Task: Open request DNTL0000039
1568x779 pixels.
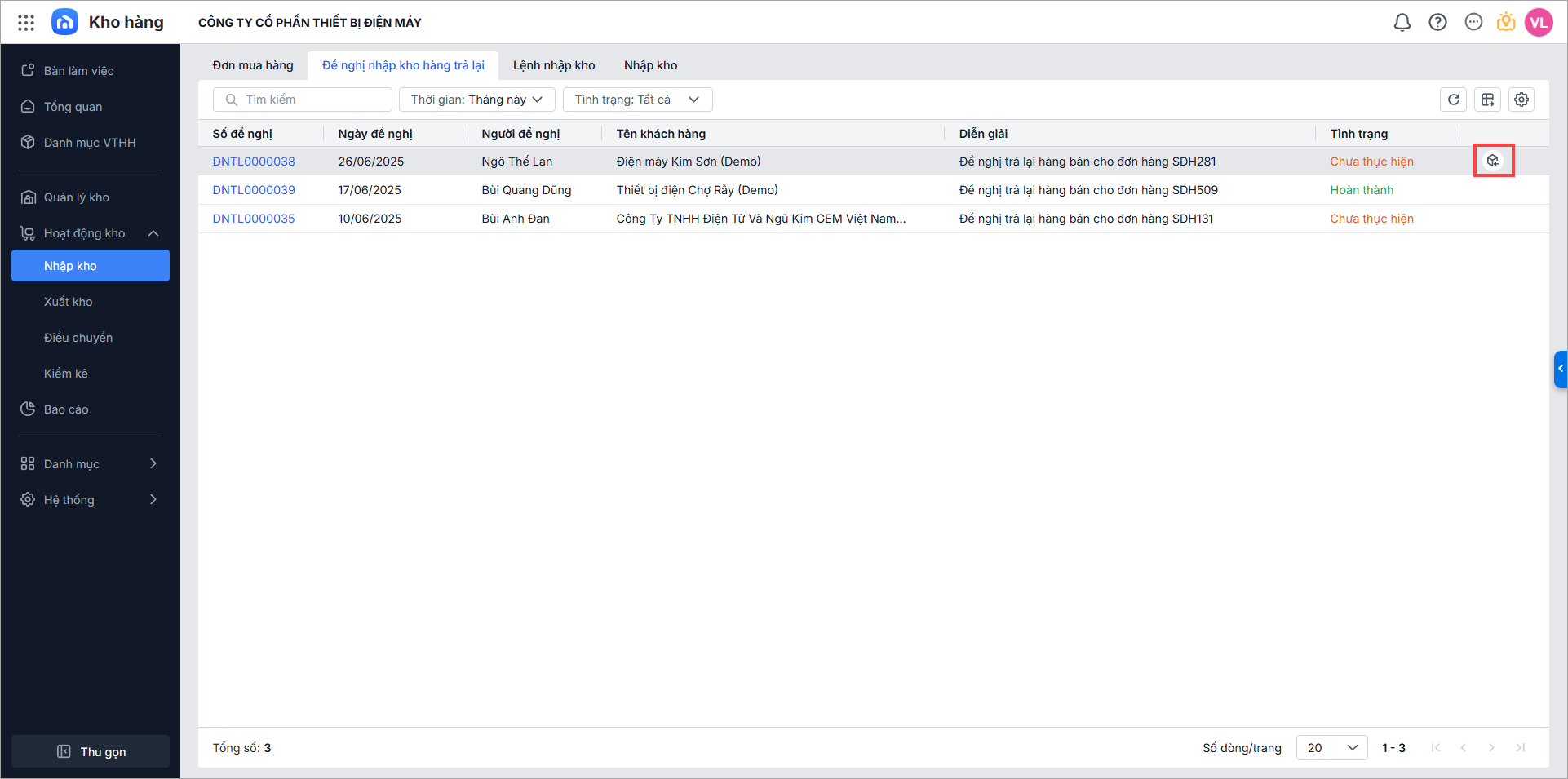Action: tap(254, 190)
